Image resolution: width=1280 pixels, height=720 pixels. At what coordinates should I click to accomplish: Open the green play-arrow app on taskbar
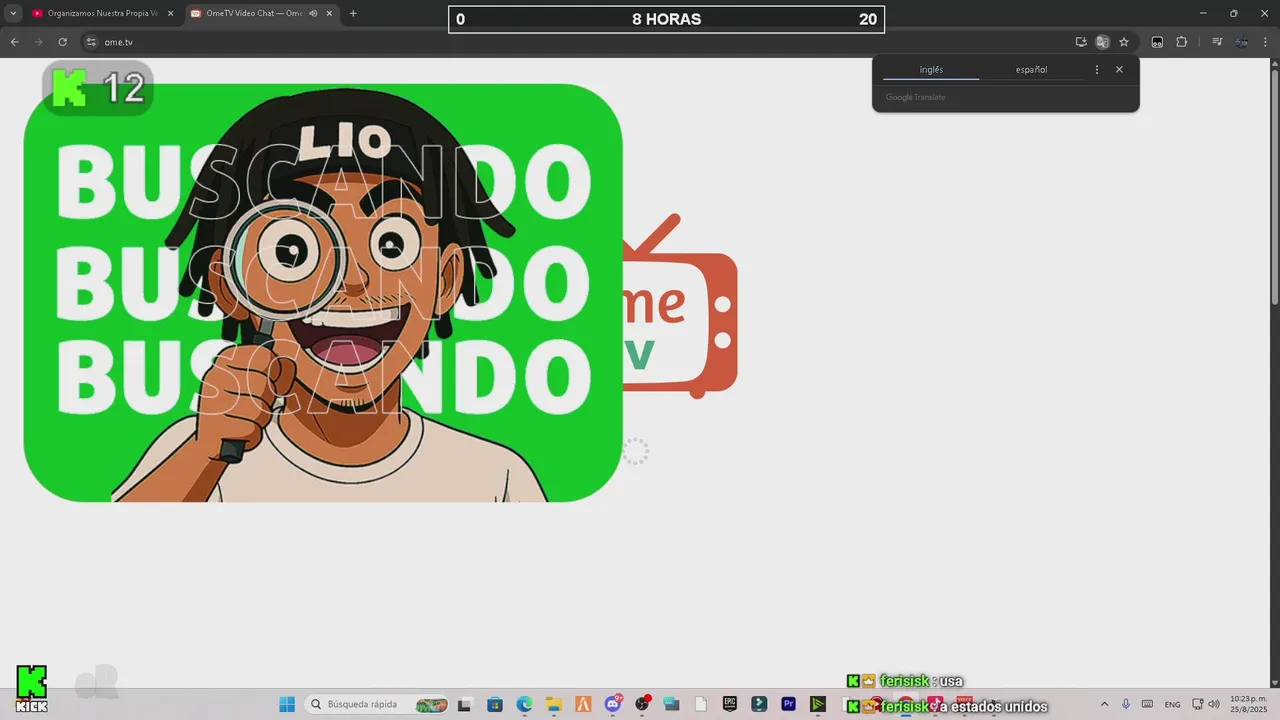[x=818, y=704]
